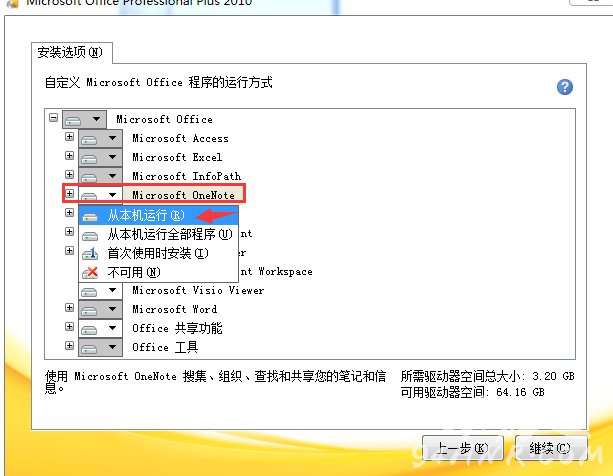
Task: Click the install-on-first-use icon of 首次使用时安装
Action: [90, 254]
